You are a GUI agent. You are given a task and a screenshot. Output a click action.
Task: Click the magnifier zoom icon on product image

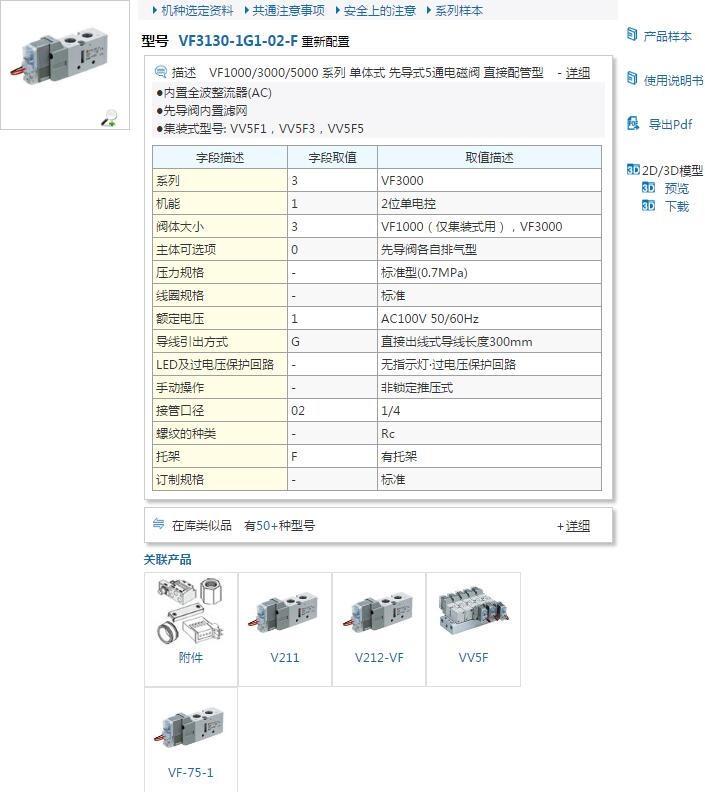[110, 119]
